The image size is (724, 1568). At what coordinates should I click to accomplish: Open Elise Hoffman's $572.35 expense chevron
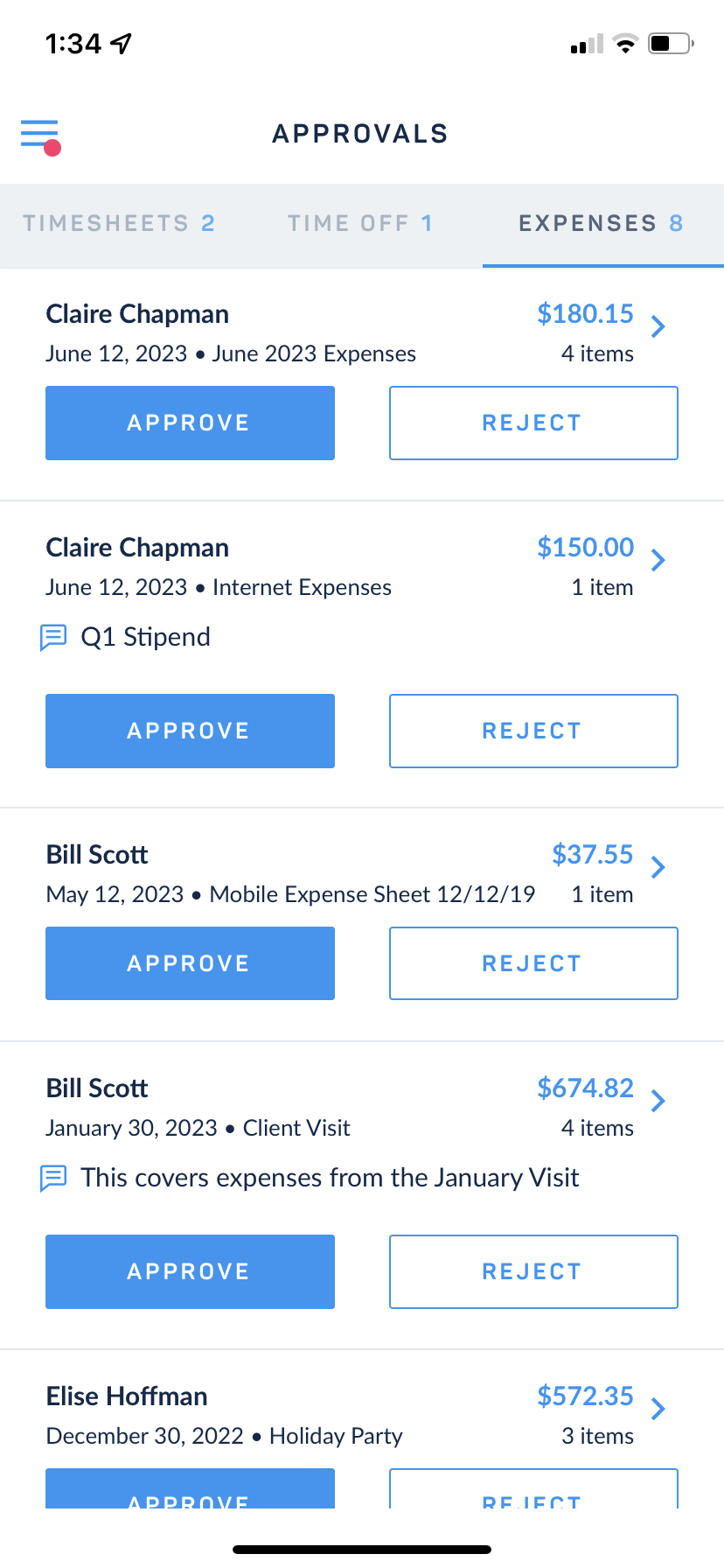point(658,1410)
